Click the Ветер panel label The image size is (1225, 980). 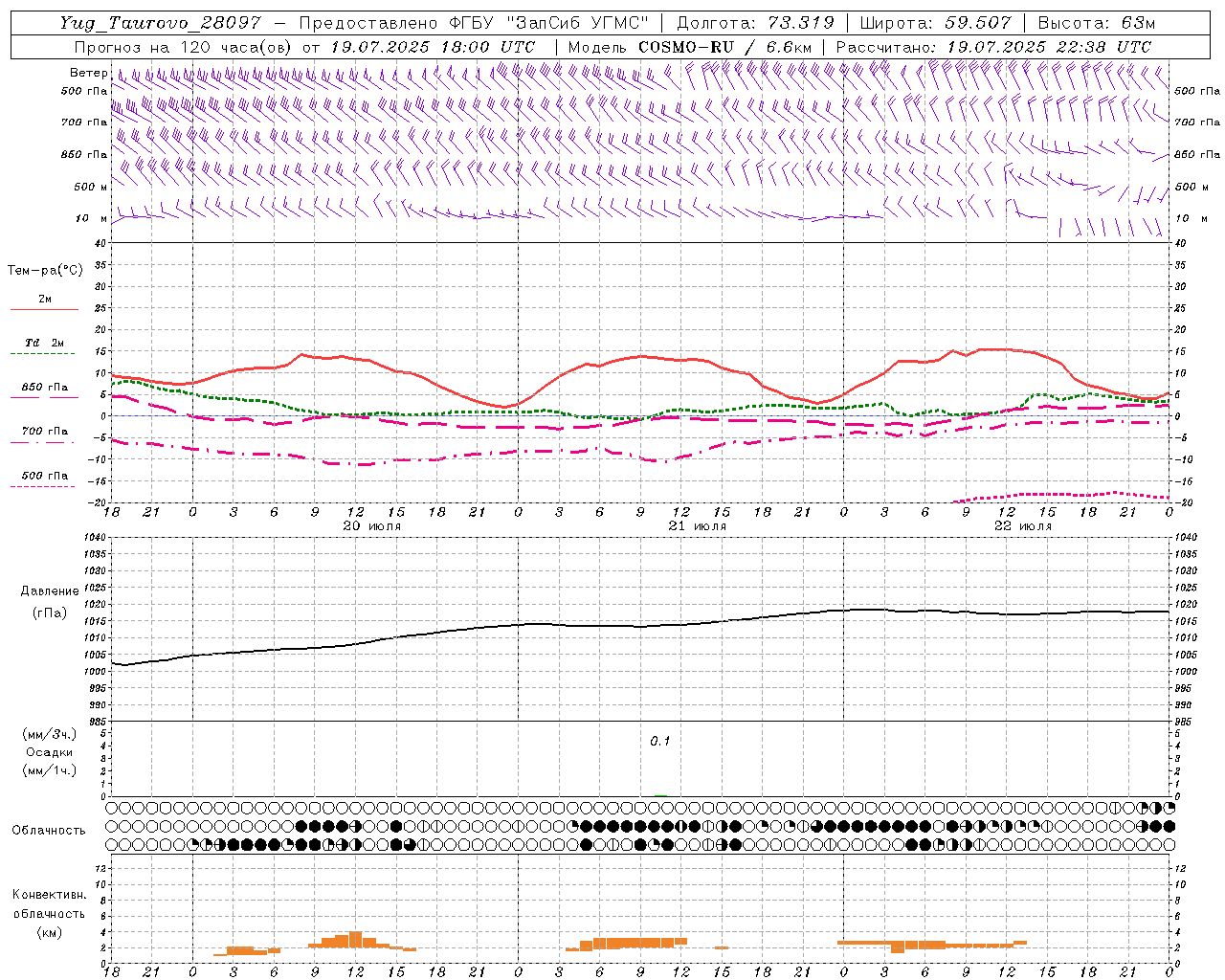coord(88,73)
